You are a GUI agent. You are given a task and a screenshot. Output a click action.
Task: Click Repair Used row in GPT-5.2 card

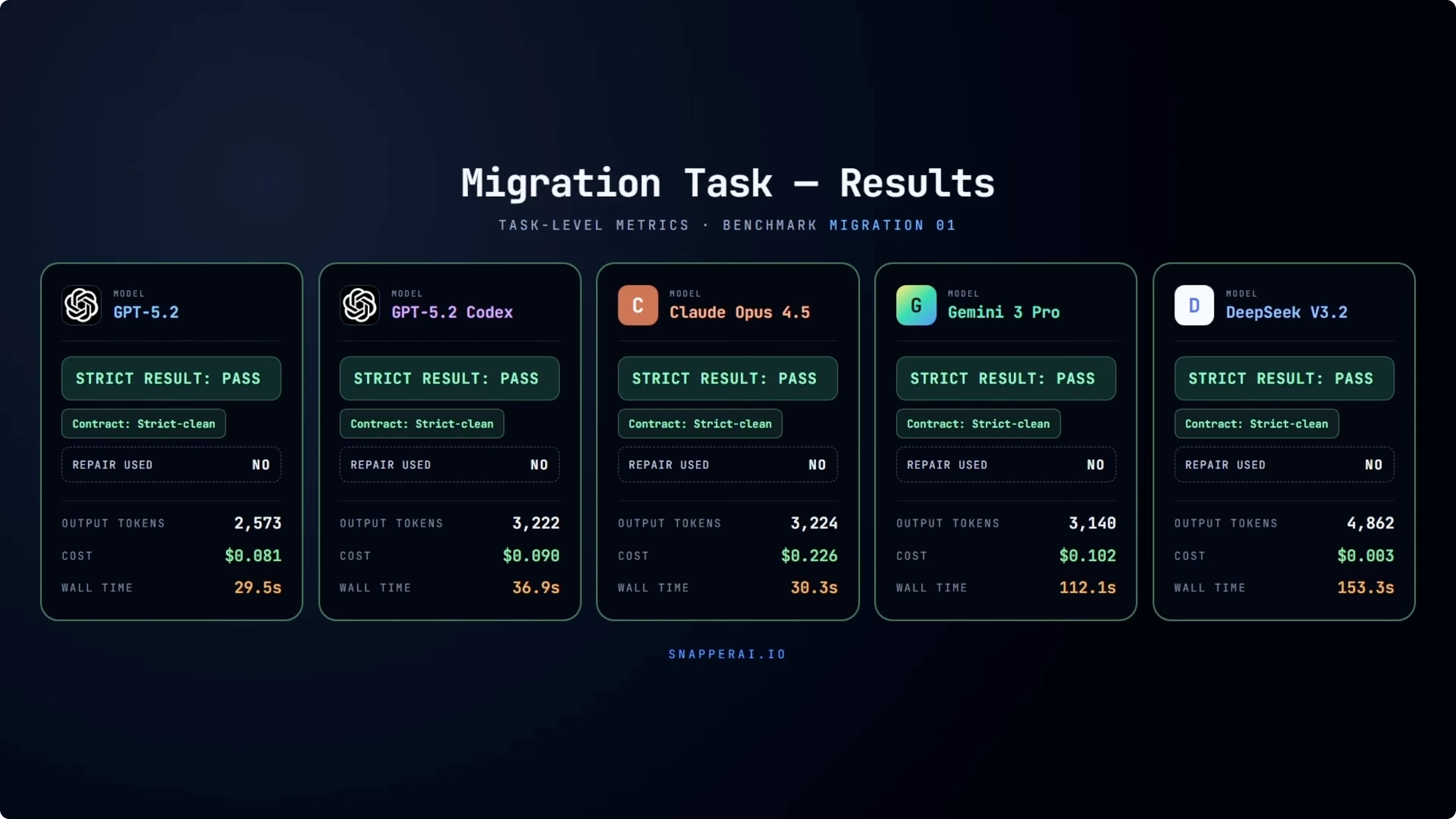(x=171, y=464)
